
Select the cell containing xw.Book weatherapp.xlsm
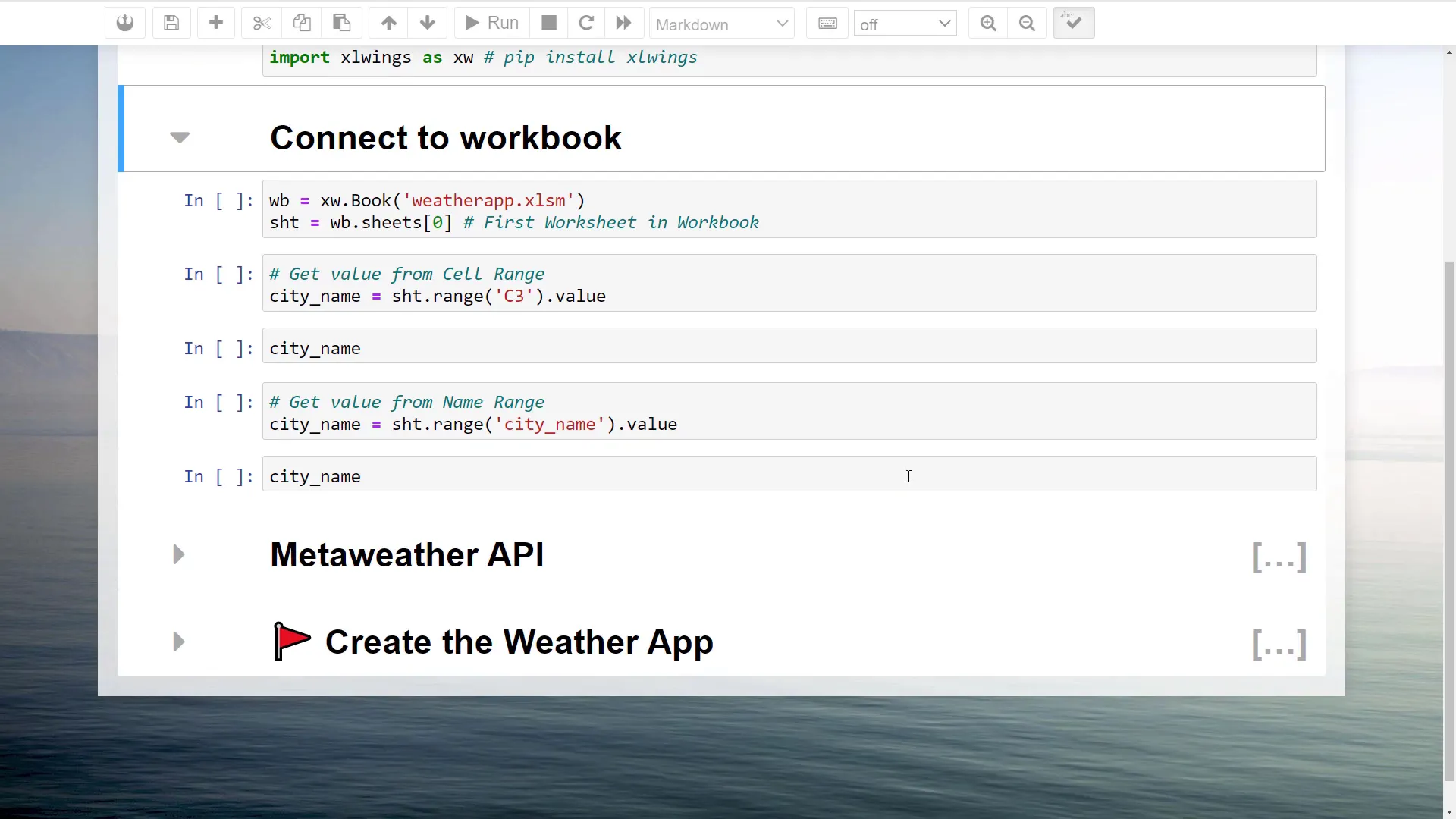[531, 210]
